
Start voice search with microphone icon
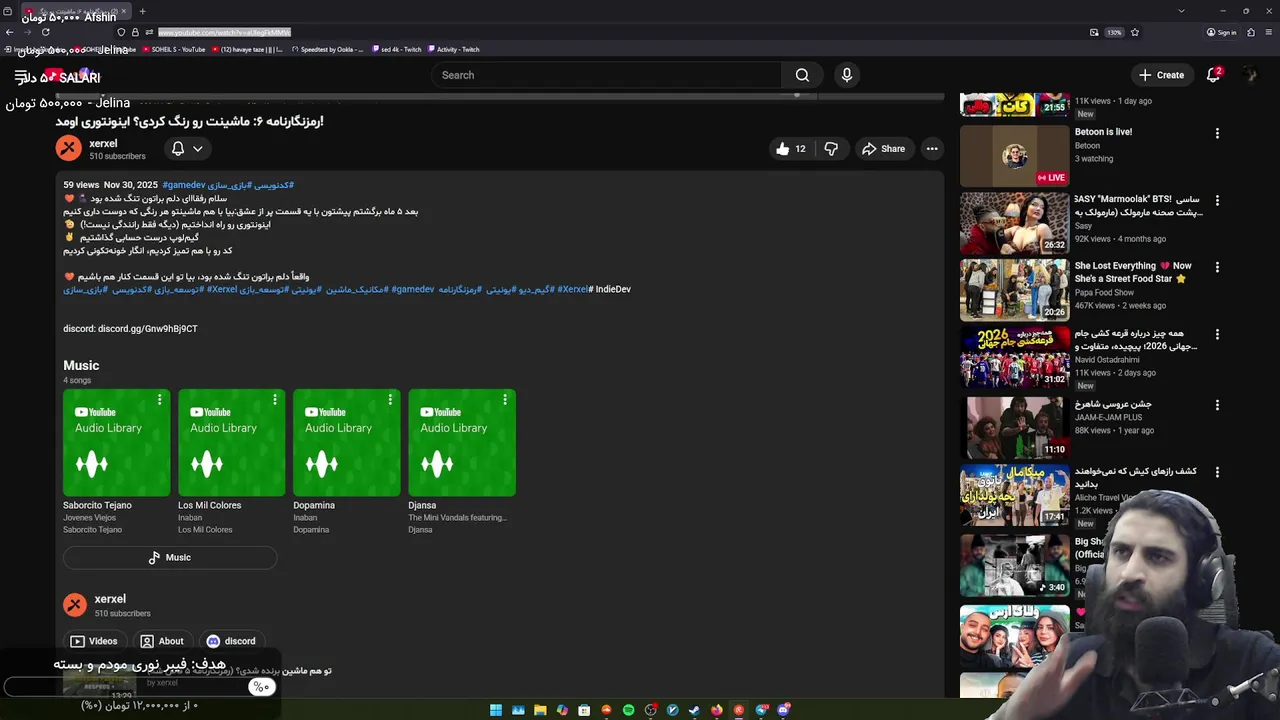tap(847, 75)
